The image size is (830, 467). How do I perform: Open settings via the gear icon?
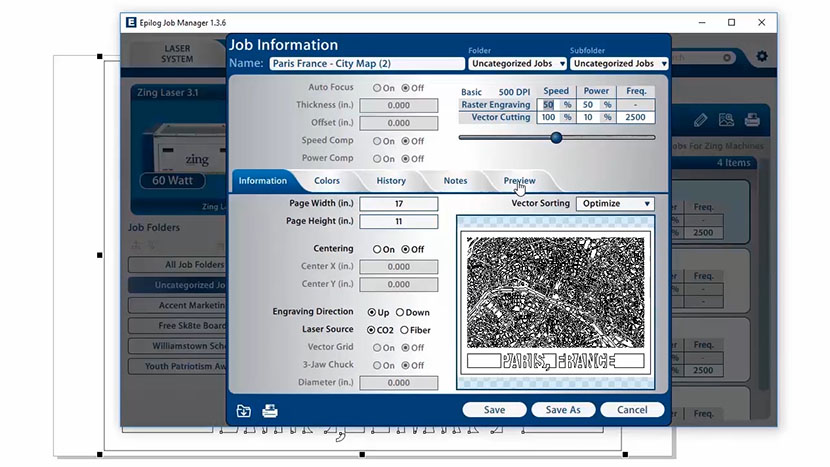click(x=762, y=56)
